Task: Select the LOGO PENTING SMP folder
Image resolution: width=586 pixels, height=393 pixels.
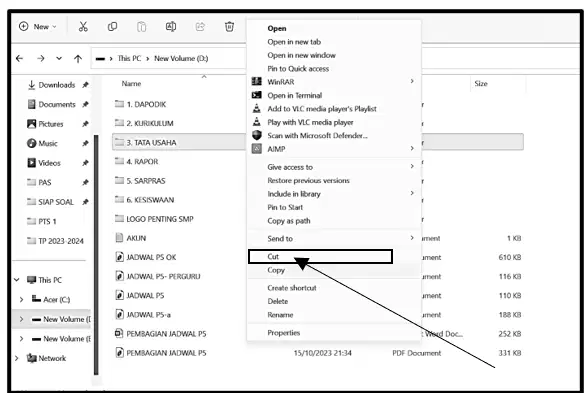Action: [x=154, y=219]
